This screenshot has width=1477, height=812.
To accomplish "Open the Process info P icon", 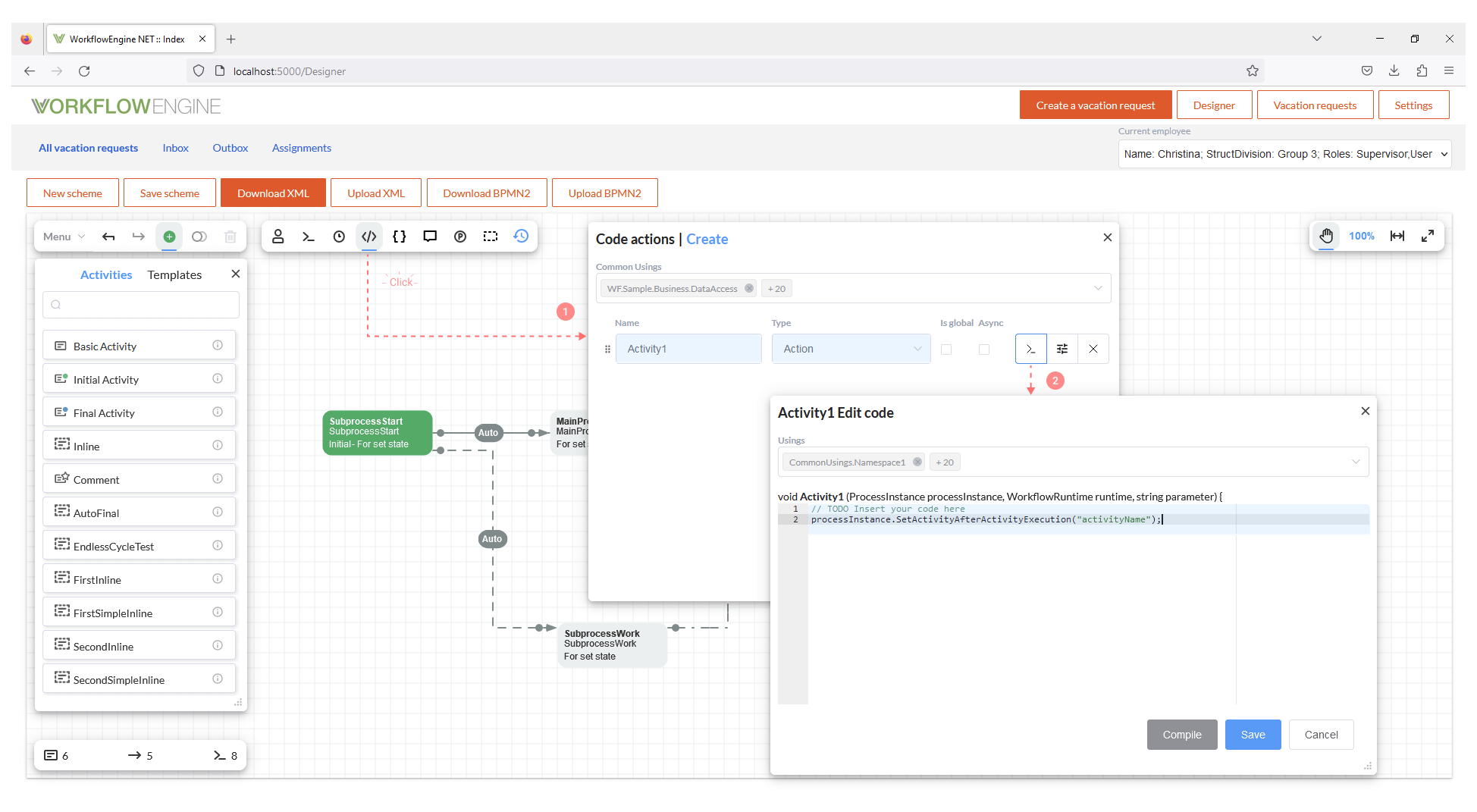I will [x=460, y=237].
